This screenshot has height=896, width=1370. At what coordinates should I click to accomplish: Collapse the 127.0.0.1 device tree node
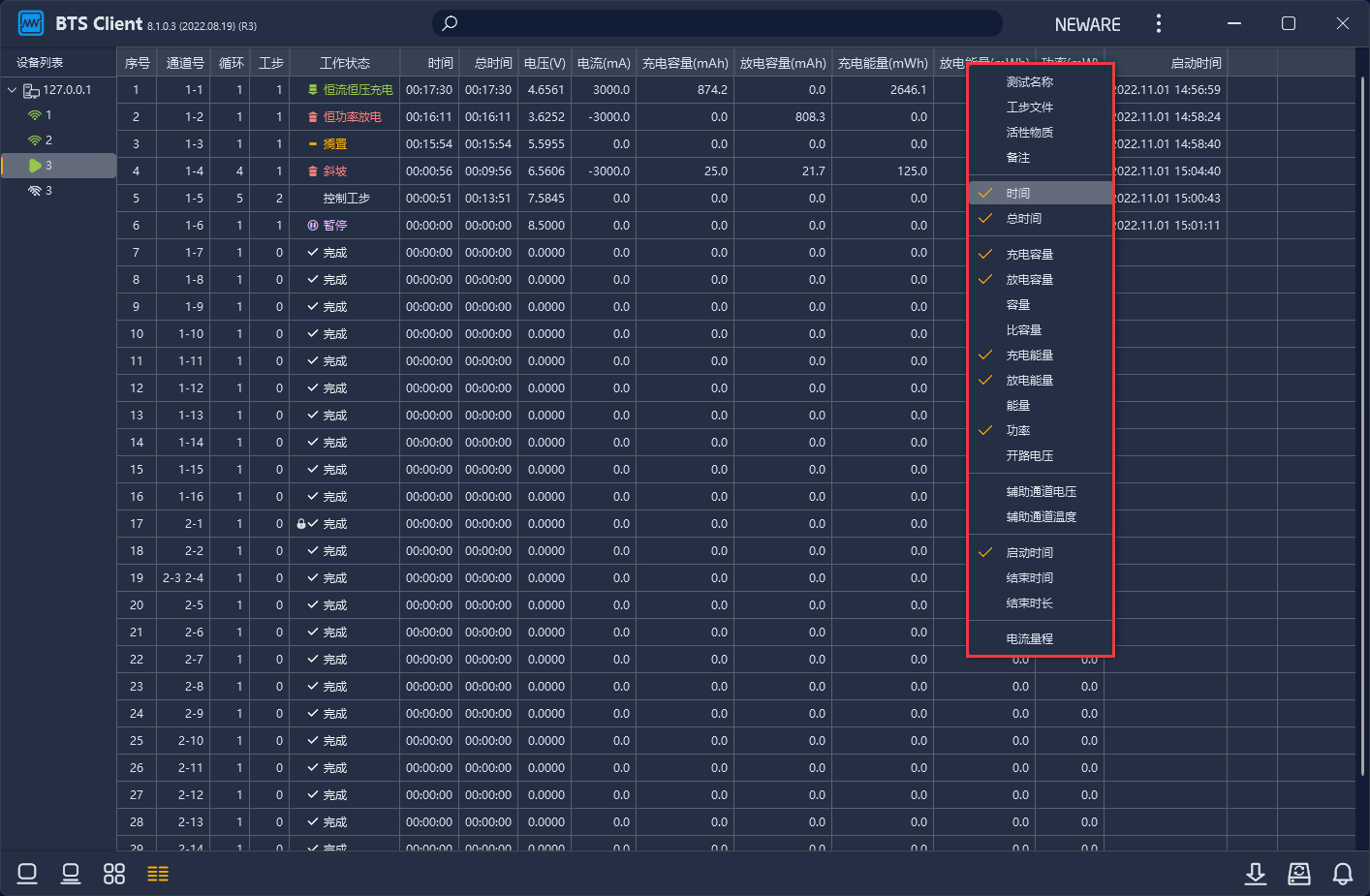[x=13, y=90]
